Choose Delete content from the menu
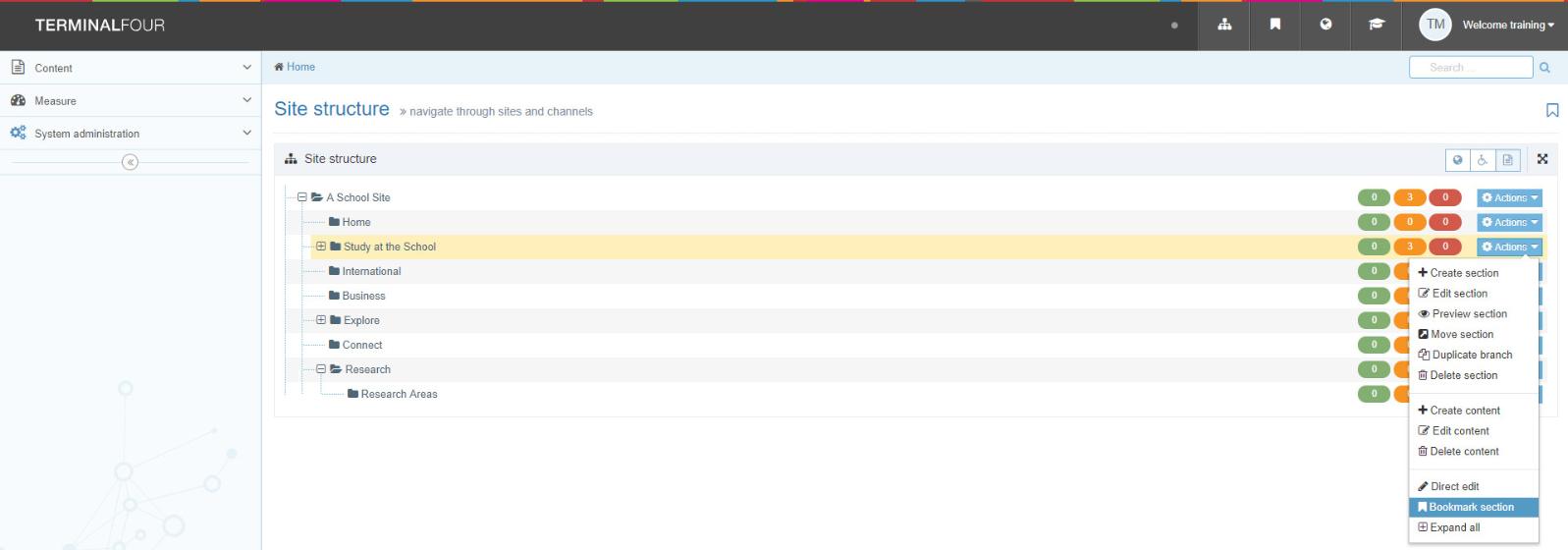 (x=1474, y=452)
